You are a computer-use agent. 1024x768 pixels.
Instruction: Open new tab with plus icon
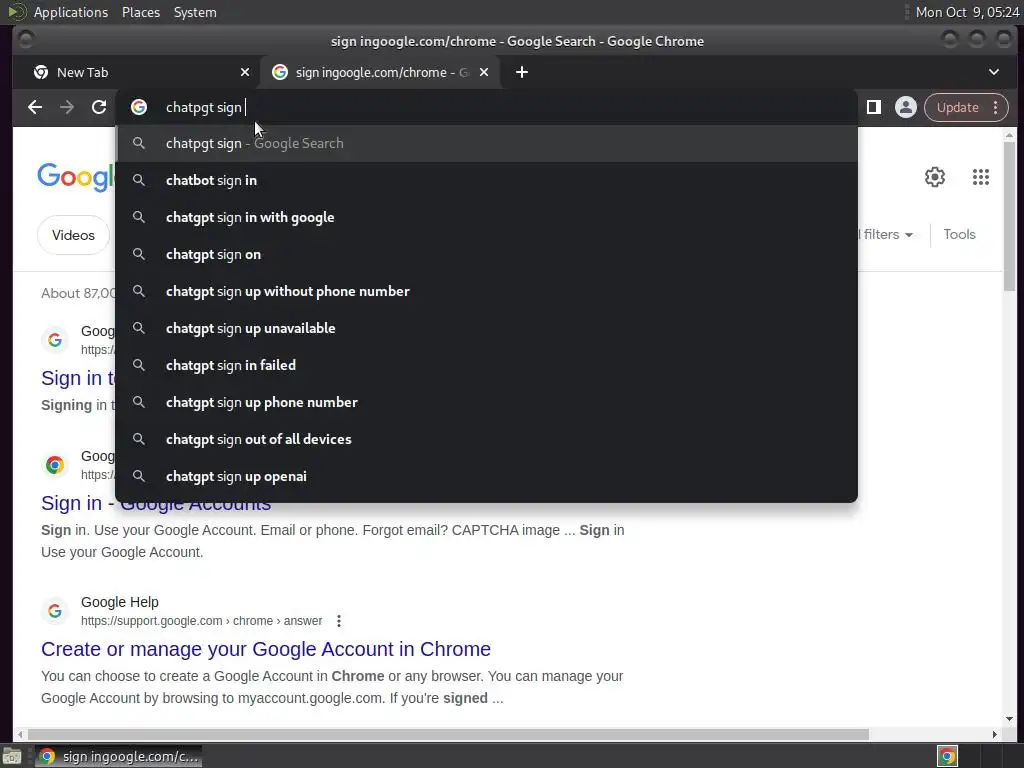(x=521, y=72)
